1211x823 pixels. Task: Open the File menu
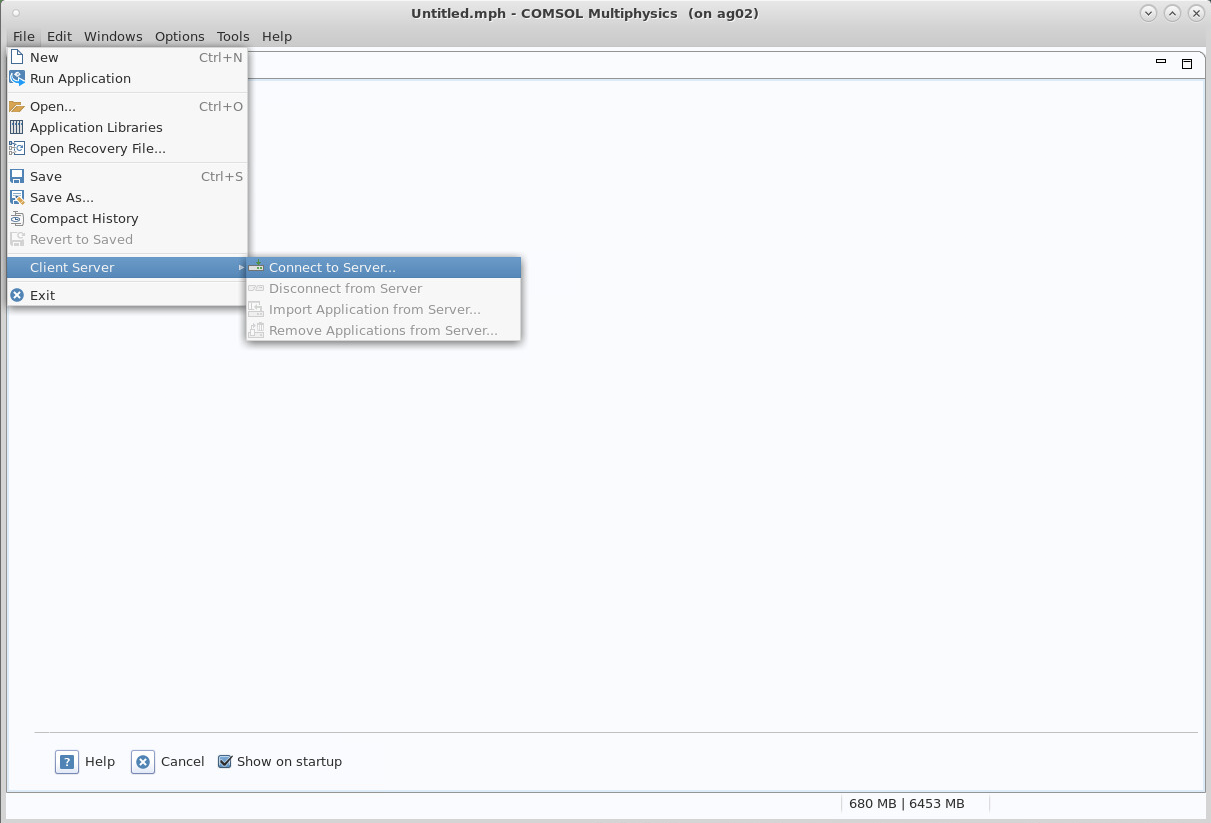24,36
